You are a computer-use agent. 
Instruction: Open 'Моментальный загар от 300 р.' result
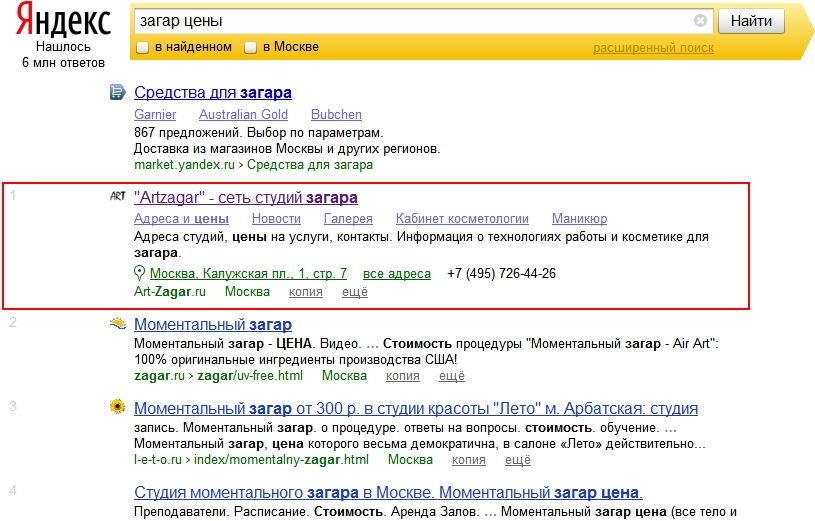coord(416,409)
